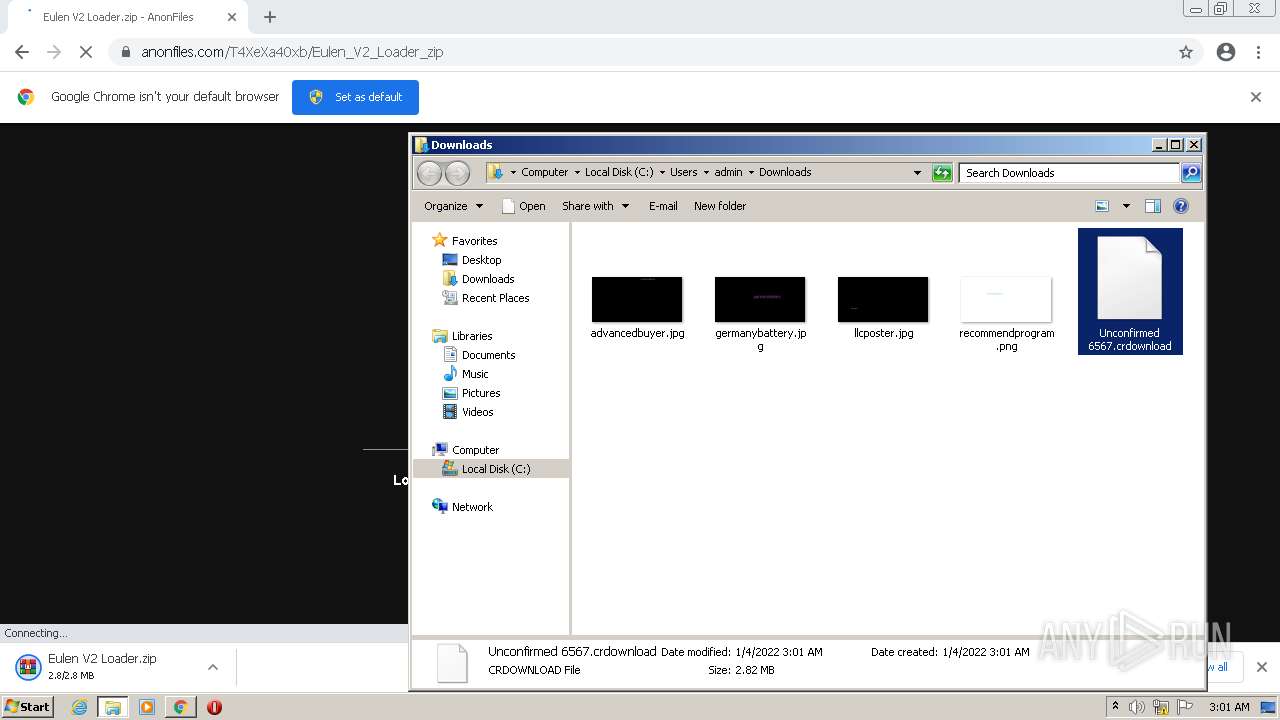Bookmark this page with the star icon
Screen dimensions: 1280x720
1186,52
